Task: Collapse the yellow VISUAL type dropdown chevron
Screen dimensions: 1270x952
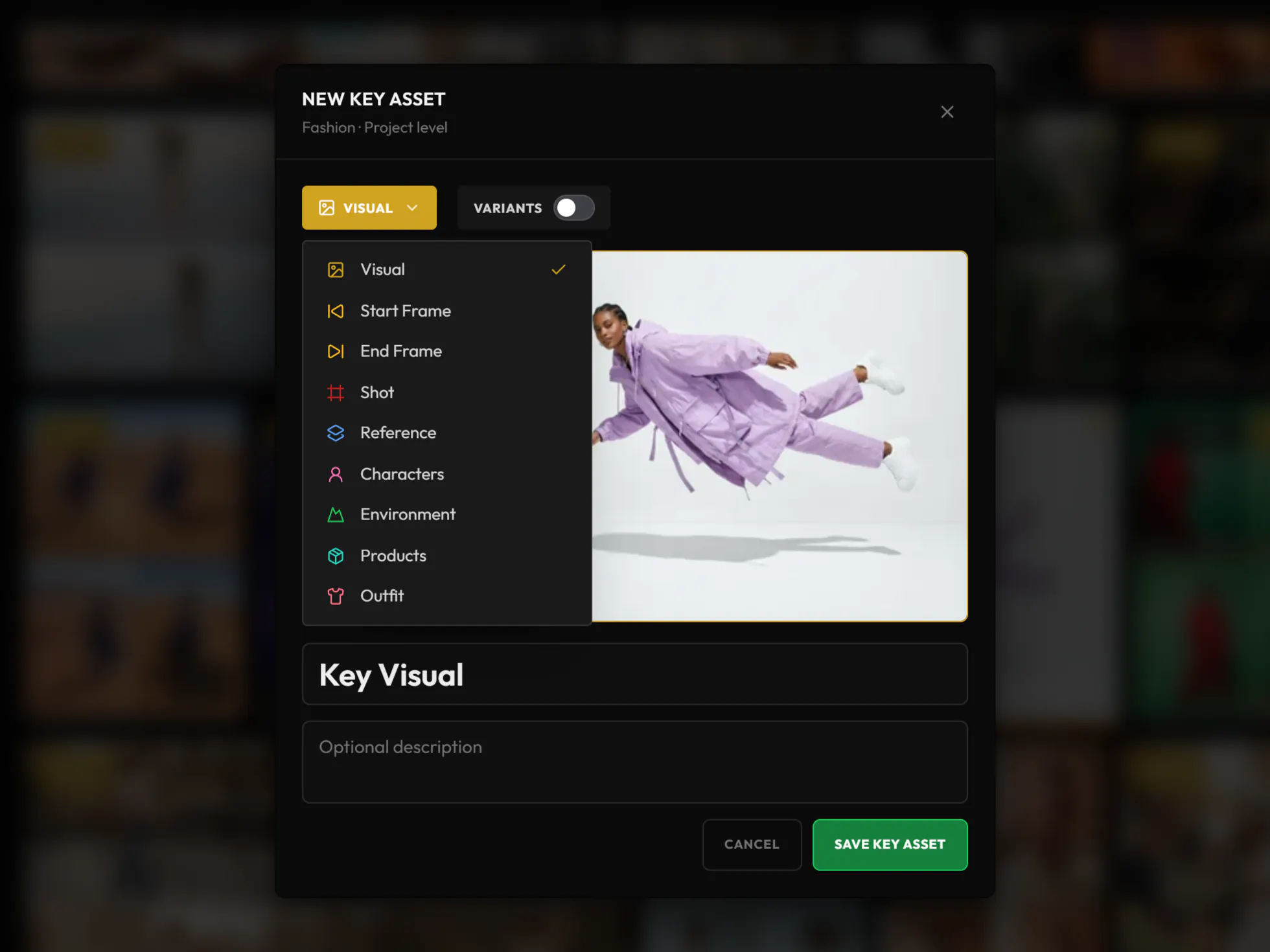Action: point(412,208)
